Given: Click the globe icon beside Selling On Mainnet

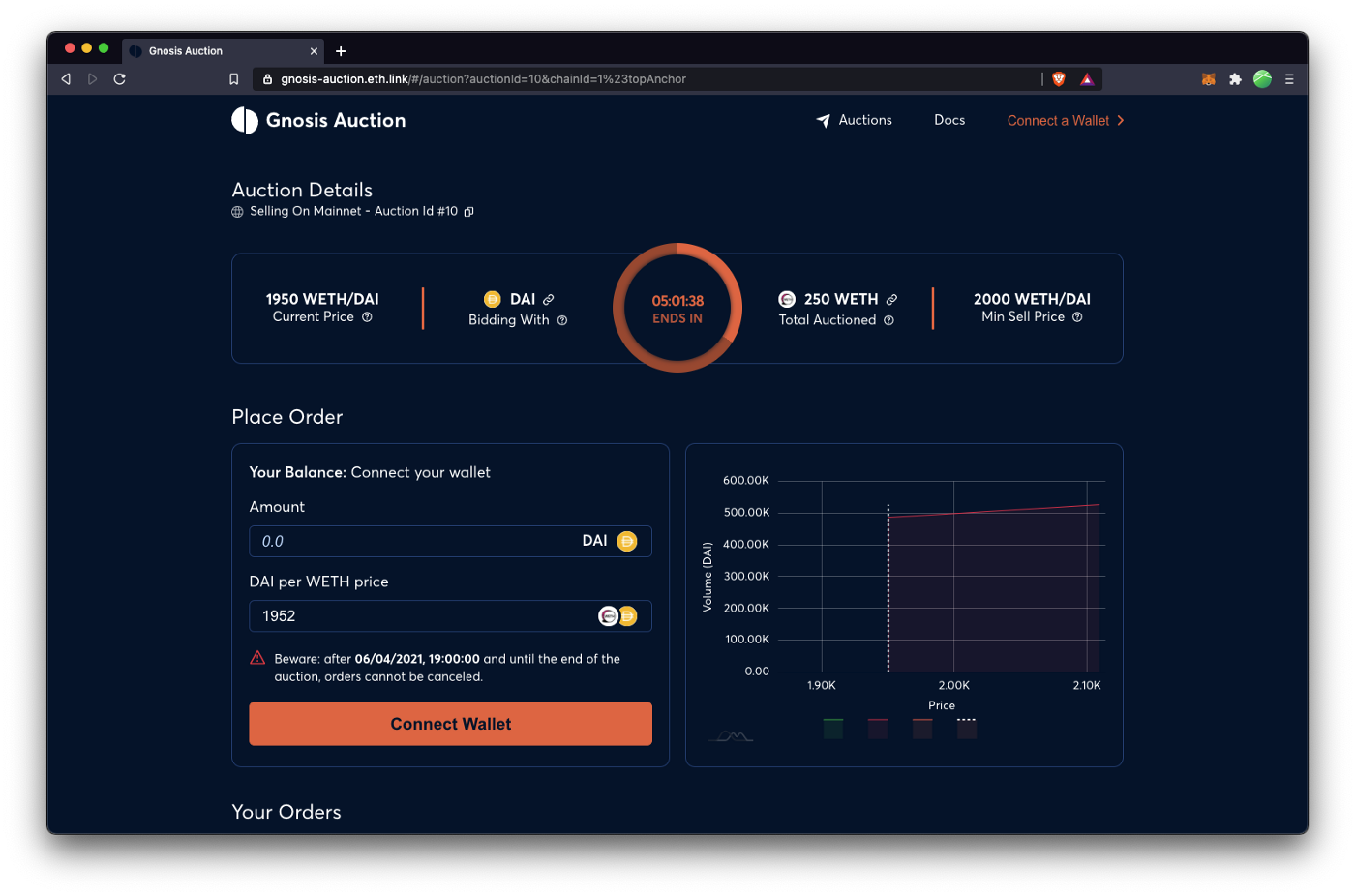Looking at the screenshot, I should [238, 212].
